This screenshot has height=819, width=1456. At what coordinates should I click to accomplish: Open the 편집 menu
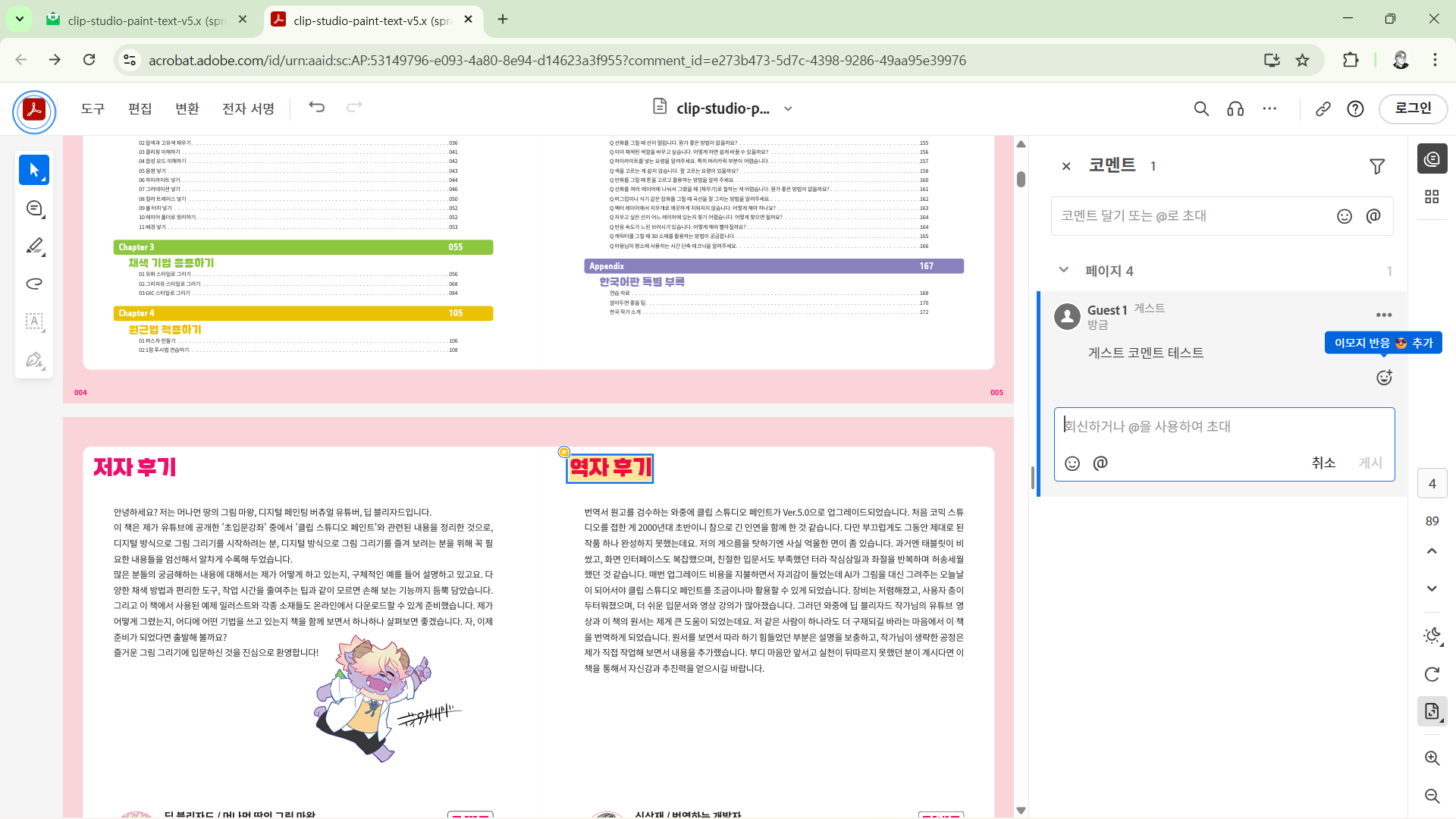click(x=140, y=109)
